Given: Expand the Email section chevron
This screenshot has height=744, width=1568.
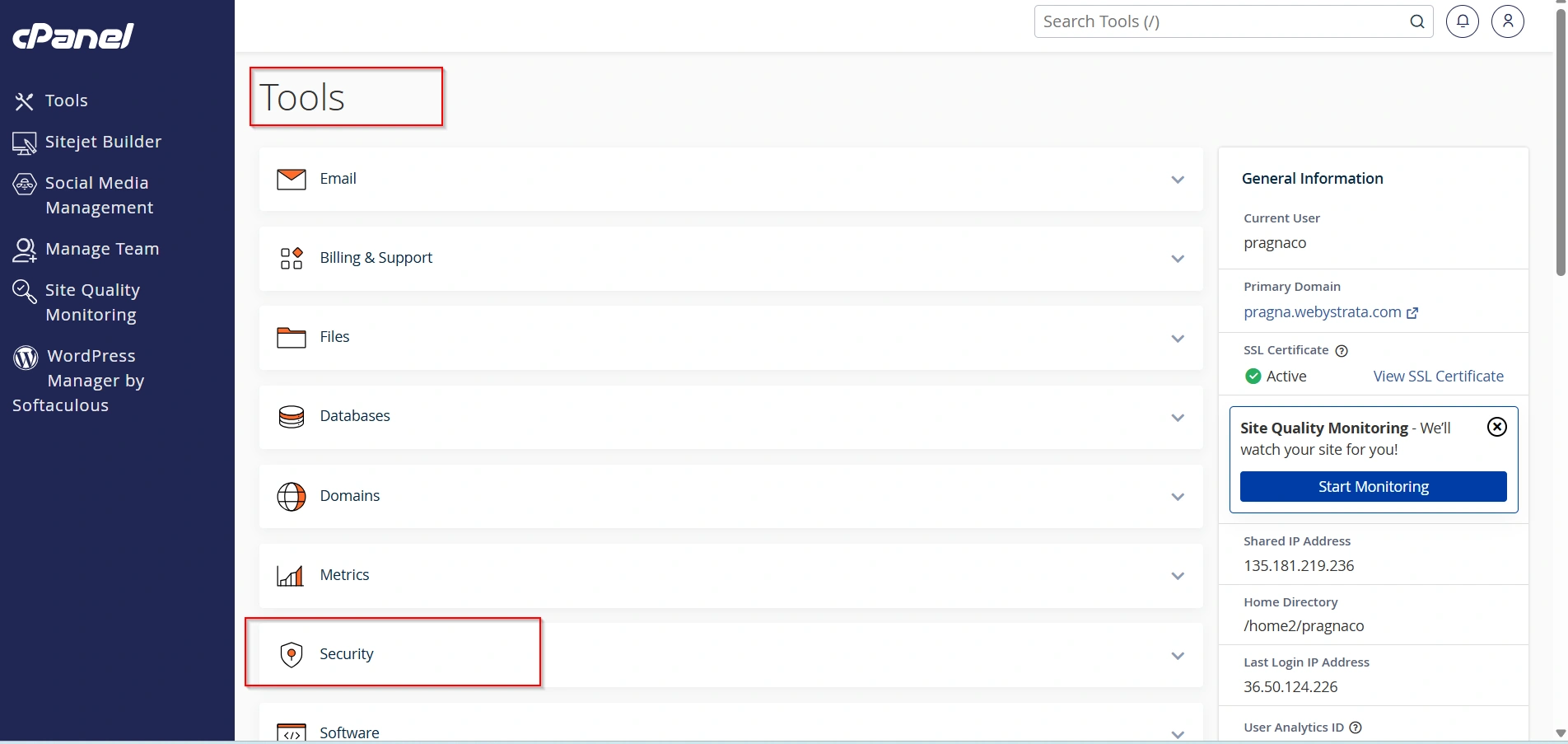Looking at the screenshot, I should coord(1178,180).
